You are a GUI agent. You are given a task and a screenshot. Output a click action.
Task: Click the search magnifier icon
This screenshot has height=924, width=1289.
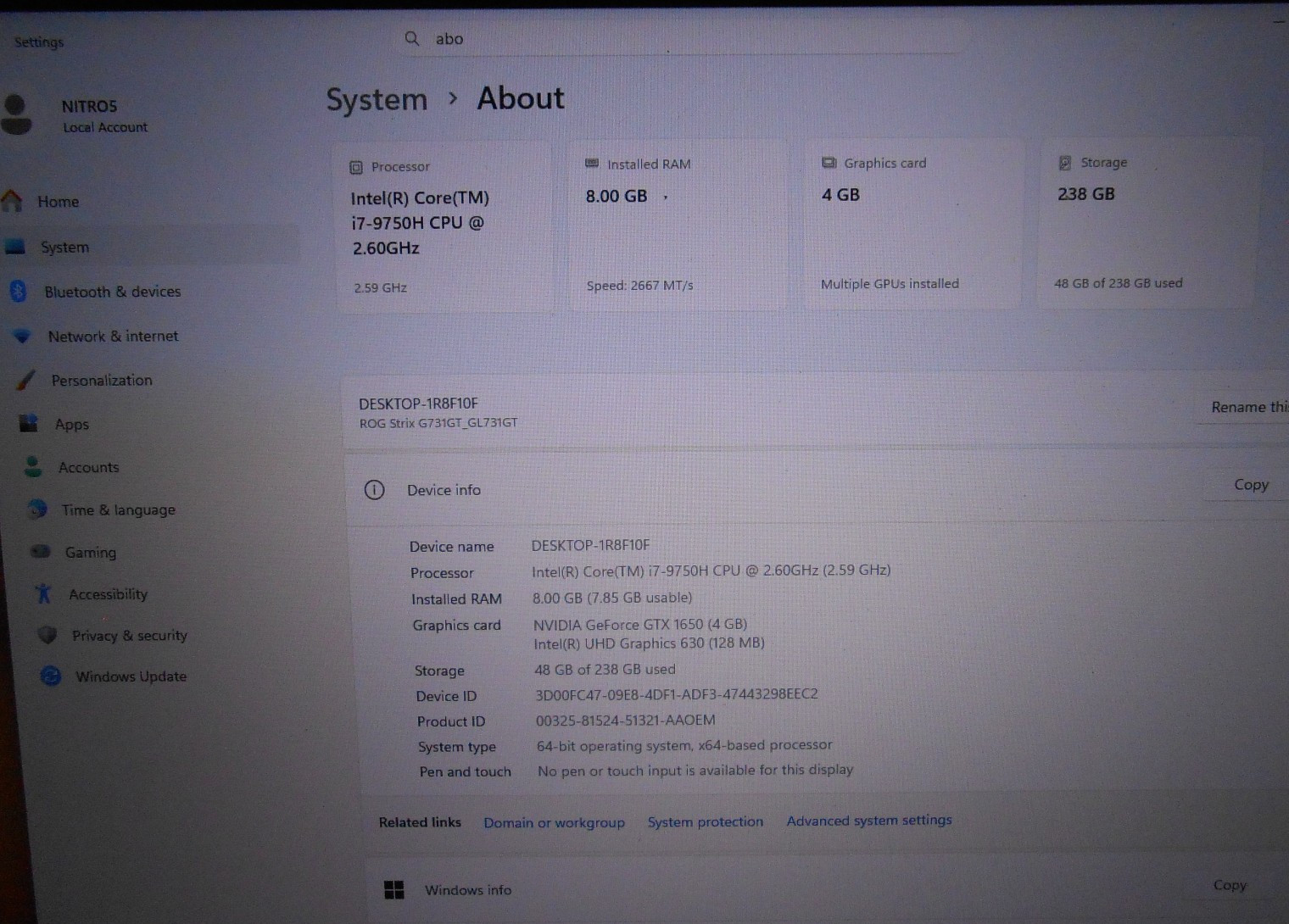[x=412, y=38]
